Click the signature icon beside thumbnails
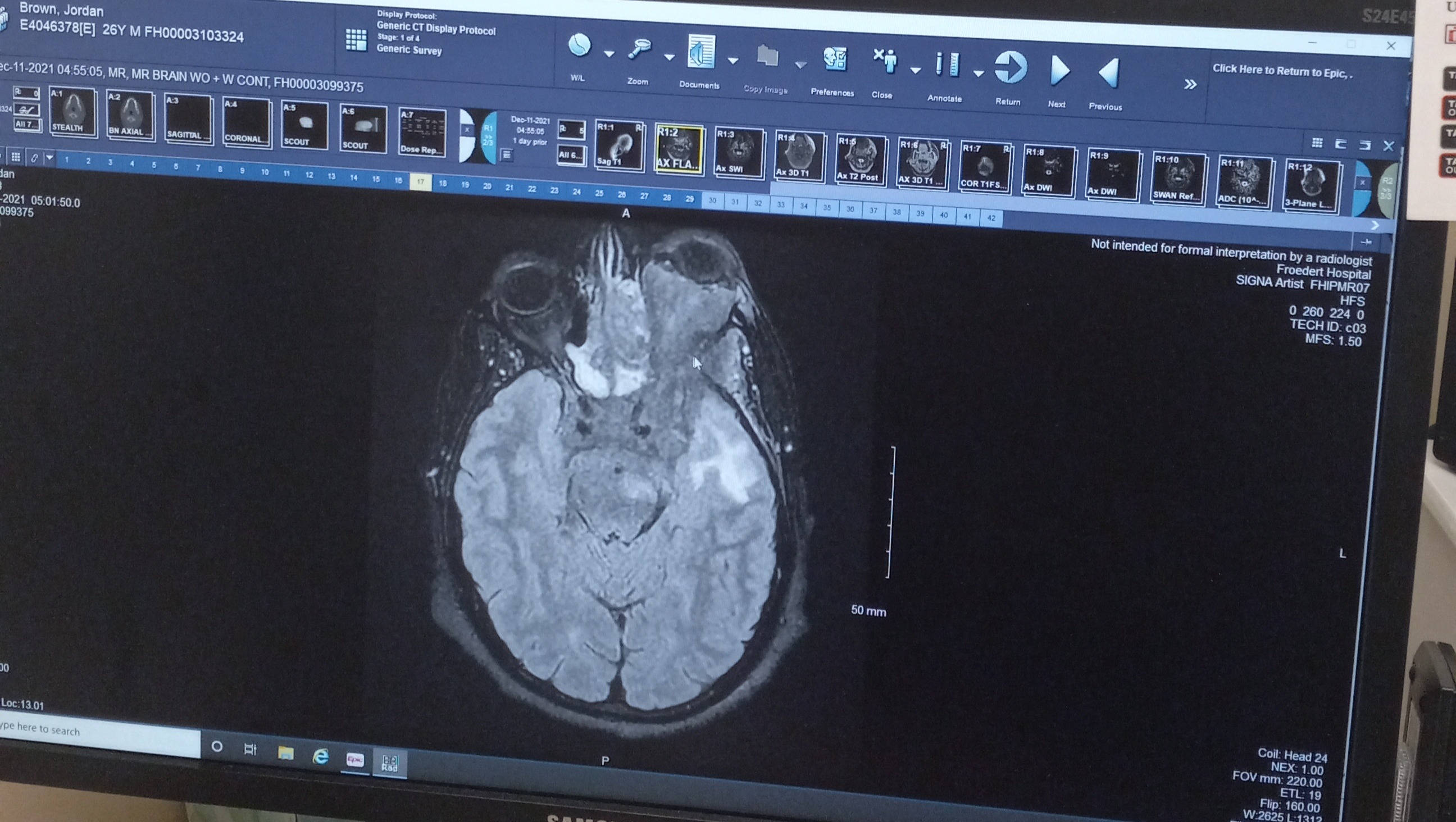 (x=27, y=109)
